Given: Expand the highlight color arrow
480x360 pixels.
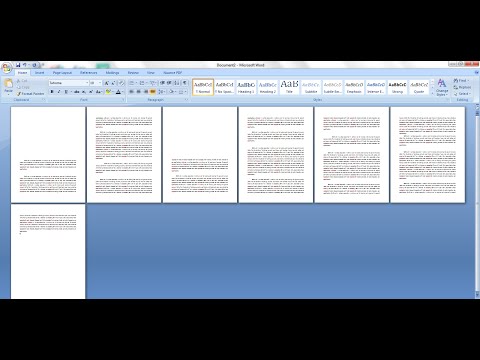Looking at the screenshot, I should 113,92.
